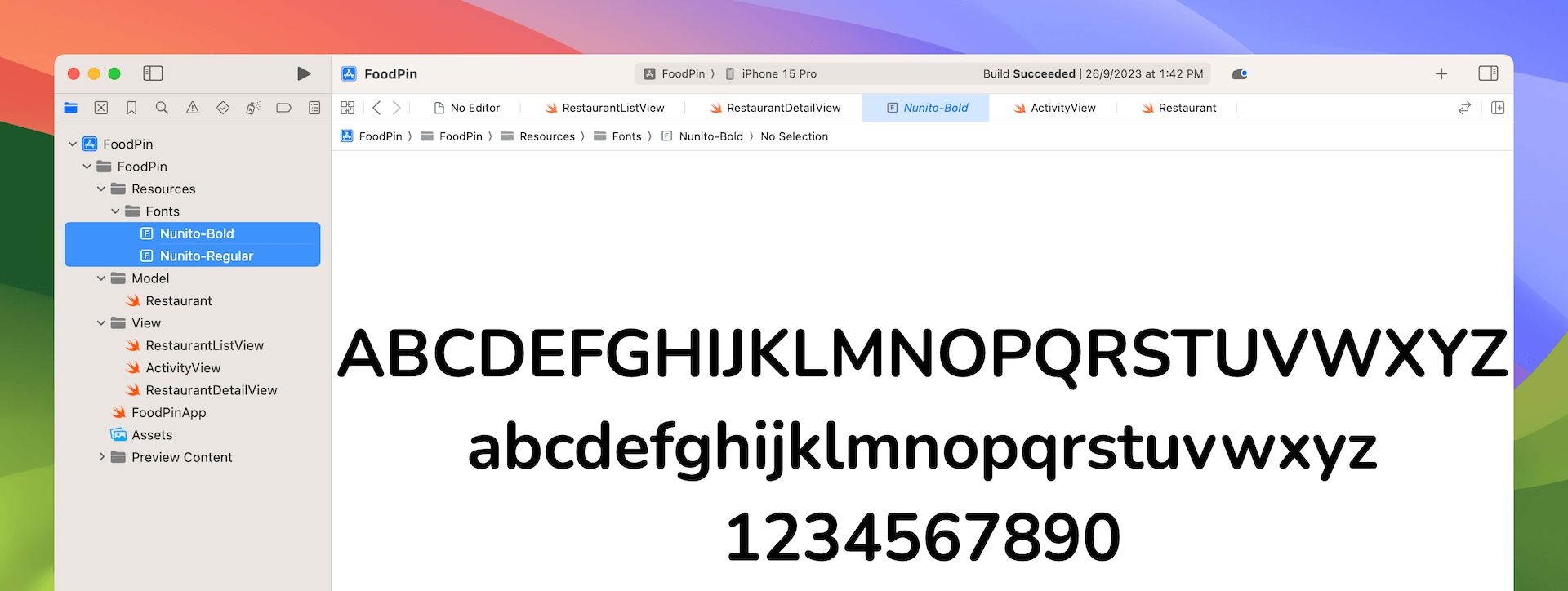The width and height of the screenshot is (1568, 591).
Task: Run the app with the play button
Action: point(304,74)
